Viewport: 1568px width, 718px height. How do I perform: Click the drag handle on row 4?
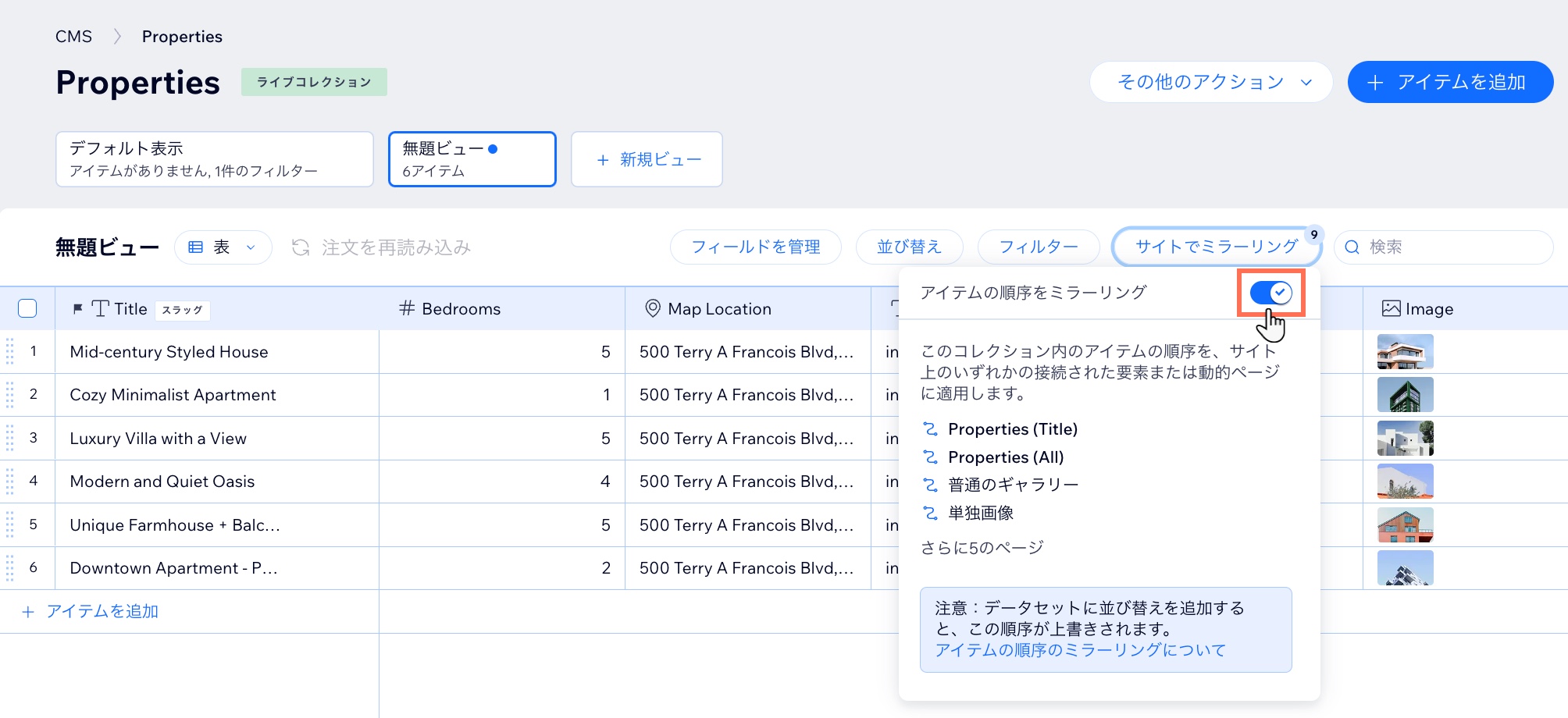[x=10, y=482]
